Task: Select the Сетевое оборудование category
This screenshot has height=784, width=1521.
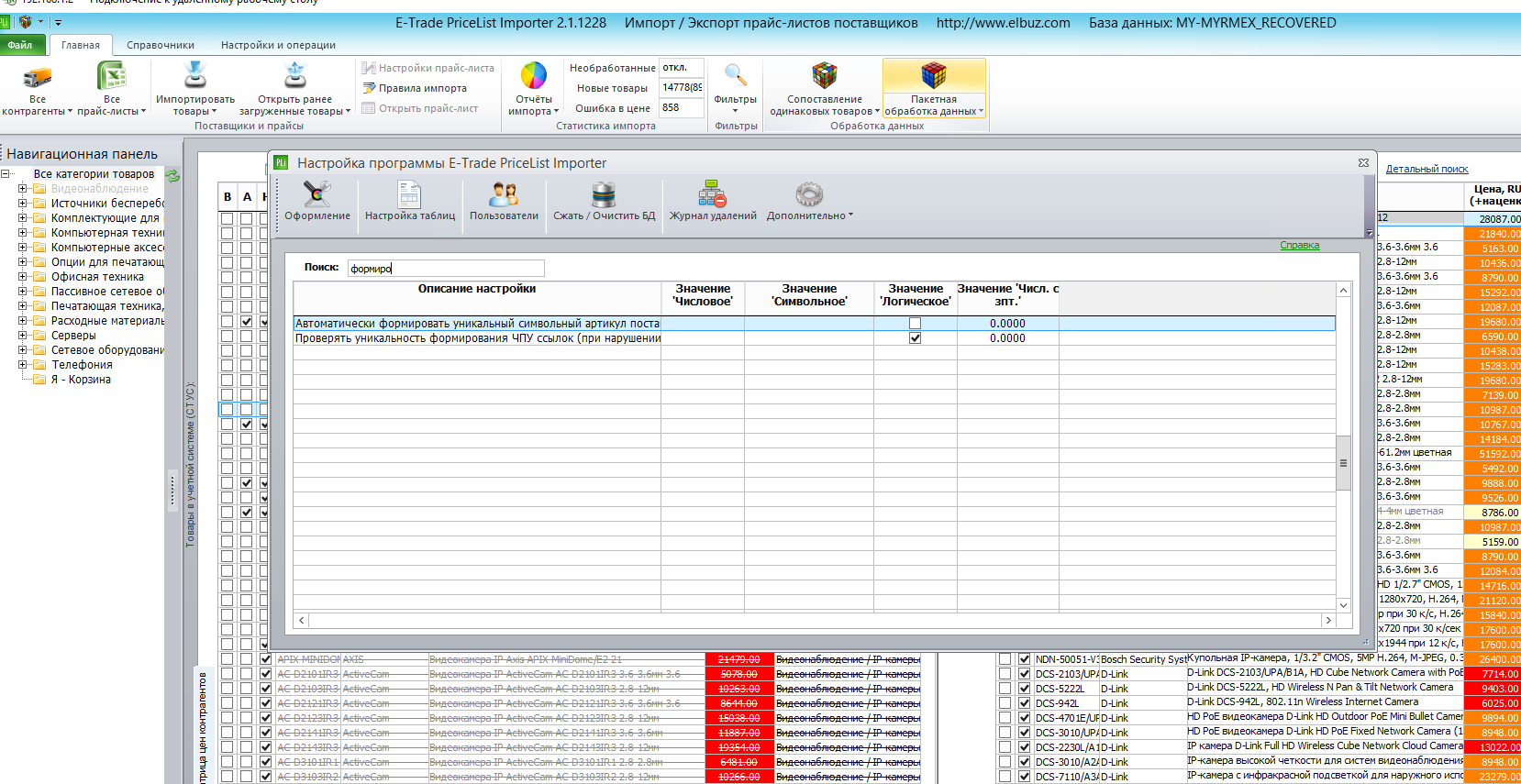Action: point(107,350)
